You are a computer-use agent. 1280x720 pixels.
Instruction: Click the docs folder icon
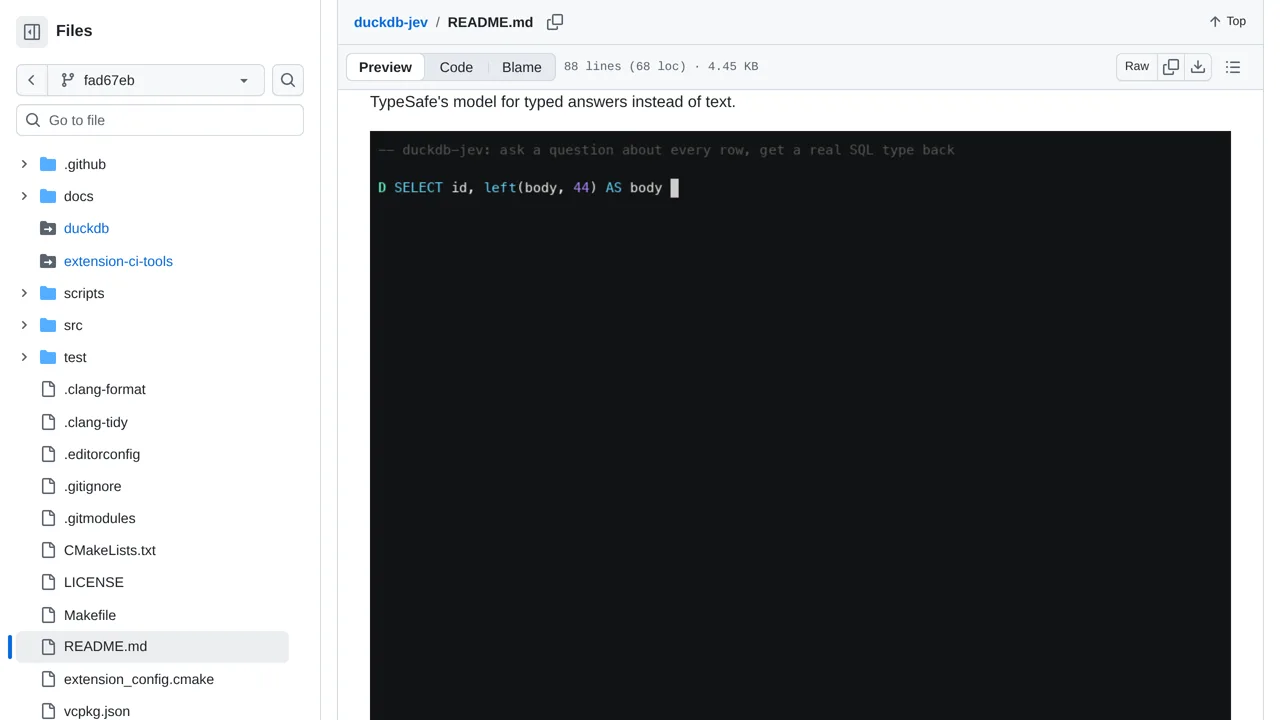[x=48, y=196]
